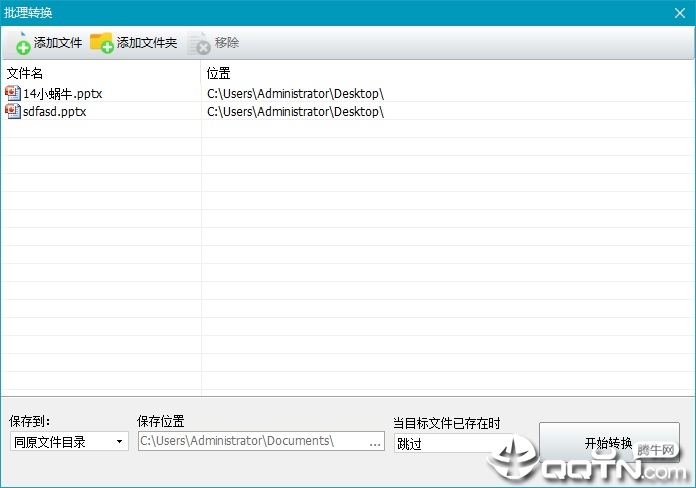Click the Add Folder (添加文件夹) icon
Image resolution: width=696 pixels, height=488 pixels.
click(x=102, y=43)
